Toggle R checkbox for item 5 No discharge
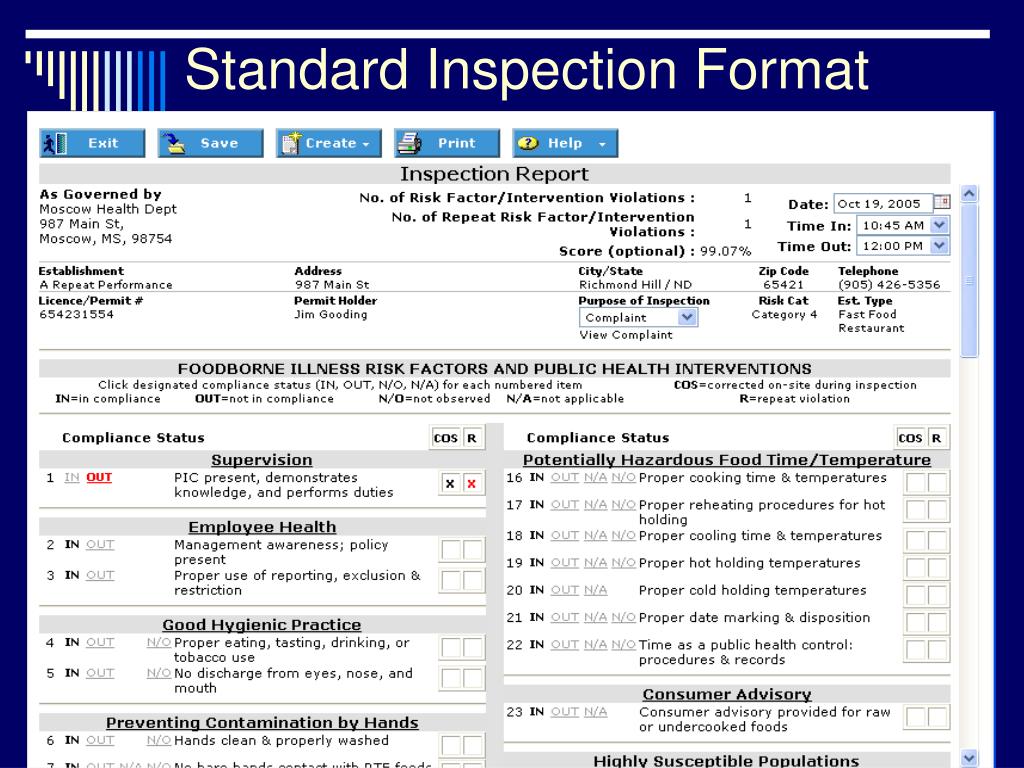The width and height of the screenshot is (1024, 768). pyautogui.click(x=472, y=679)
